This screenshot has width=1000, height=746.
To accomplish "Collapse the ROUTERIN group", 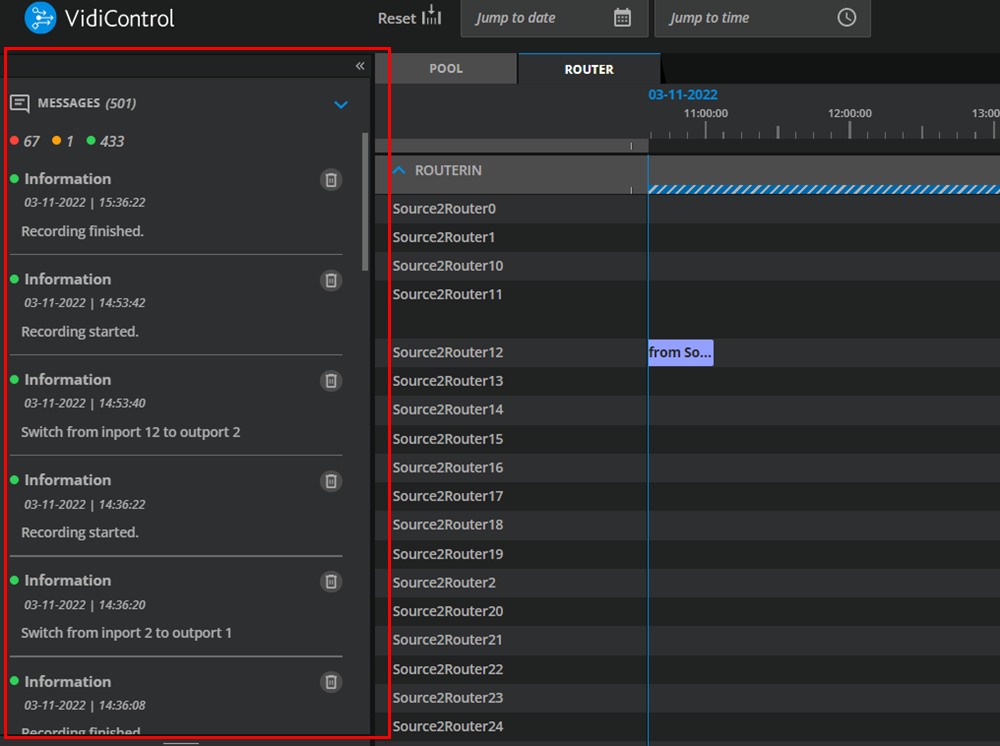I will pos(400,171).
